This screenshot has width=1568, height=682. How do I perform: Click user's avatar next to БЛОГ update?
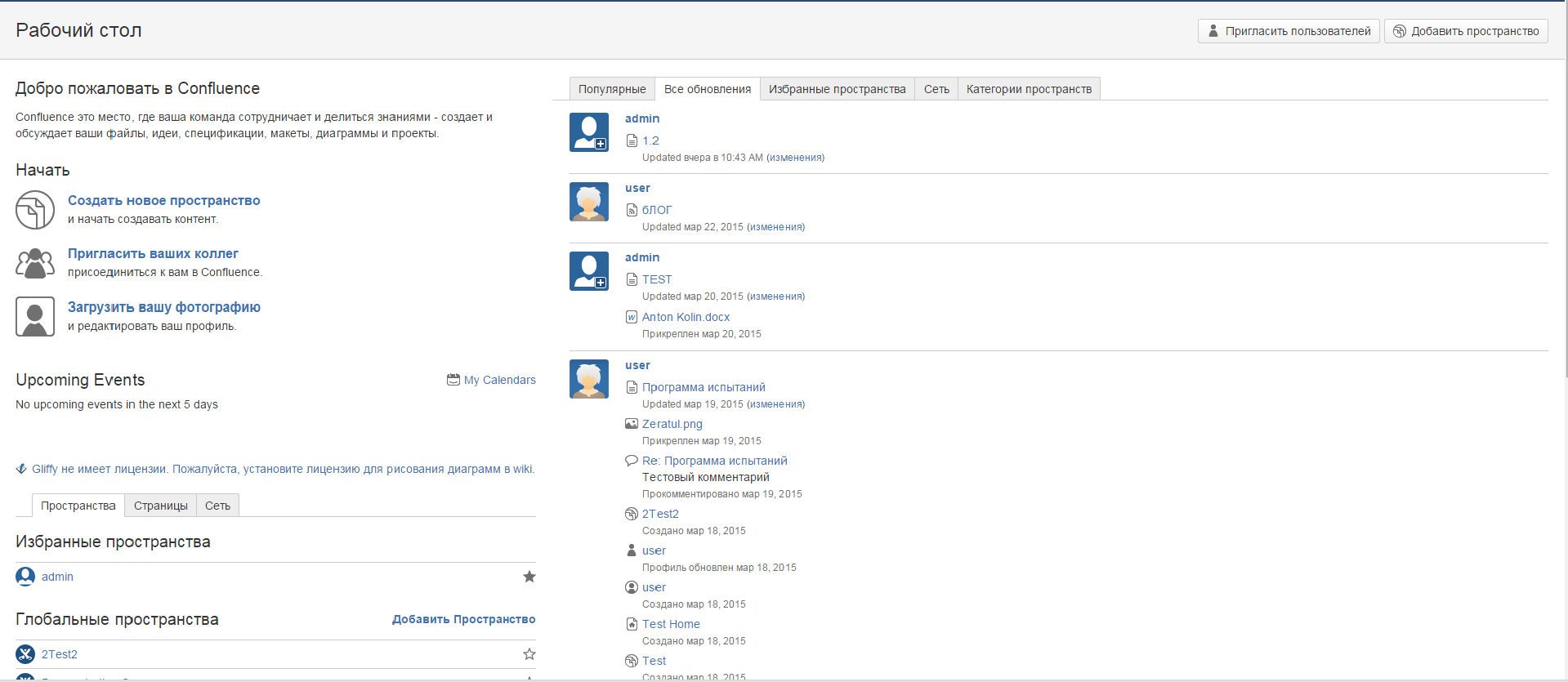(588, 202)
